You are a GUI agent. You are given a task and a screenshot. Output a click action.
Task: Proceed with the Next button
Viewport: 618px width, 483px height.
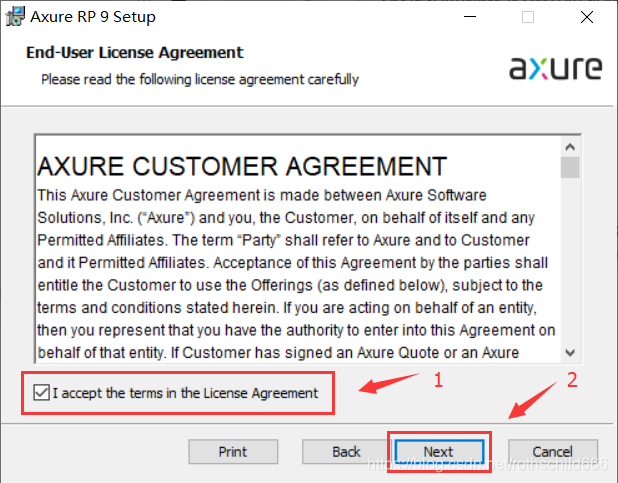pos(438,452)
